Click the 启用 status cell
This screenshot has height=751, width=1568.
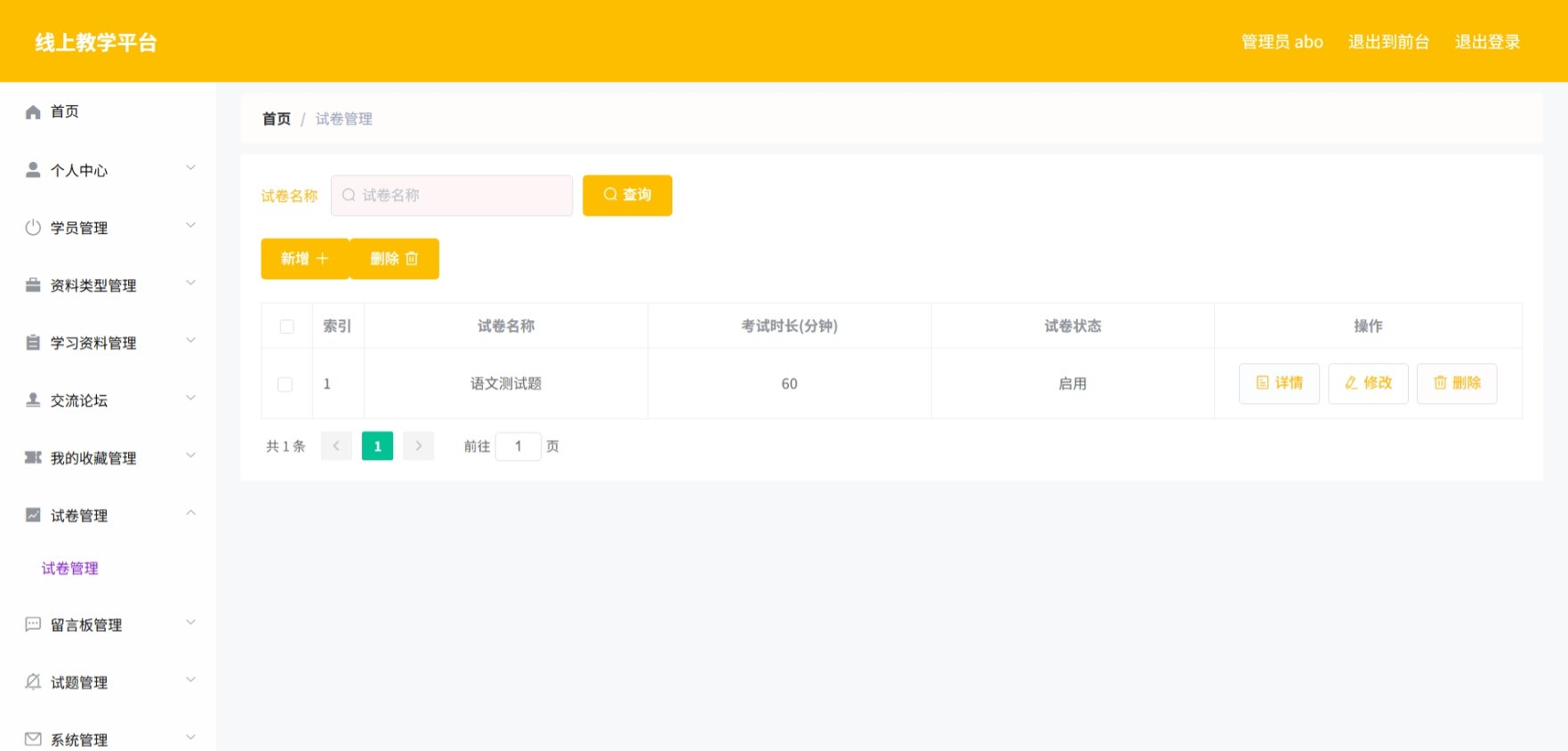[x=1073, y=384]
